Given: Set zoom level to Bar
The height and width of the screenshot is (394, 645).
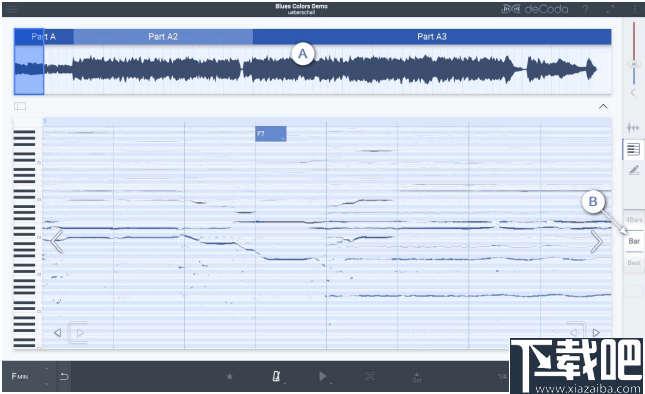Looking at the screenshot, I should click(634, 241).
